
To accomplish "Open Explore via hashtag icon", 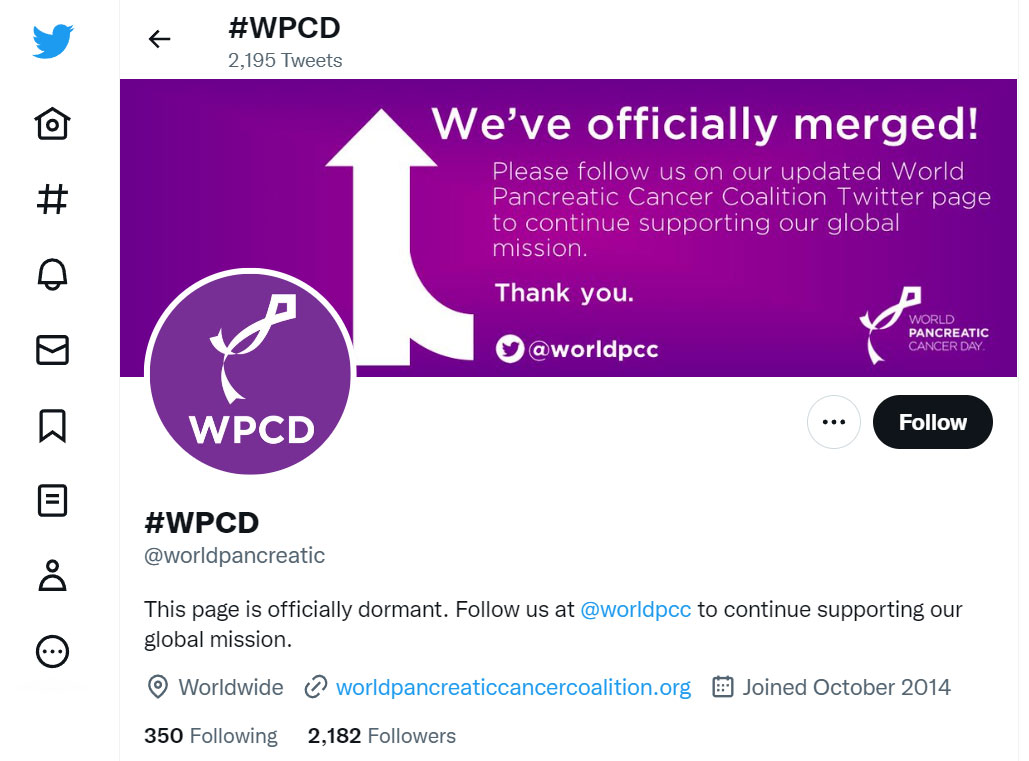I will pos(52,199).
